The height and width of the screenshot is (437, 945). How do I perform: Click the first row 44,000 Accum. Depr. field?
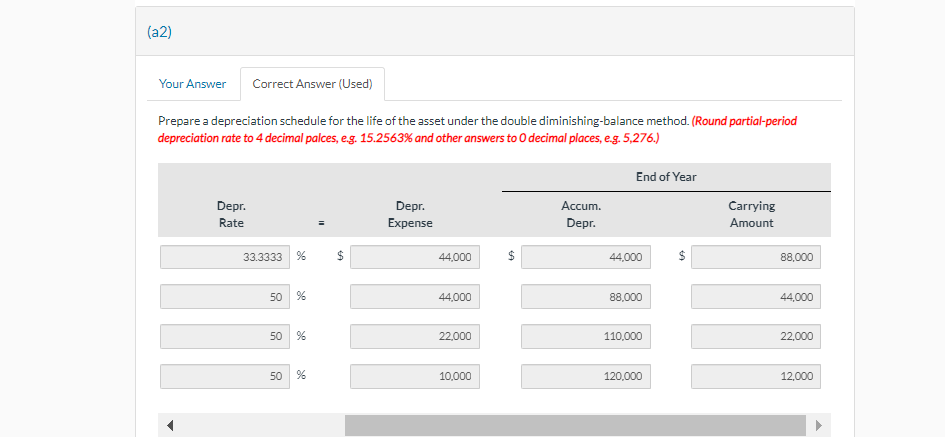click(586, 257)
